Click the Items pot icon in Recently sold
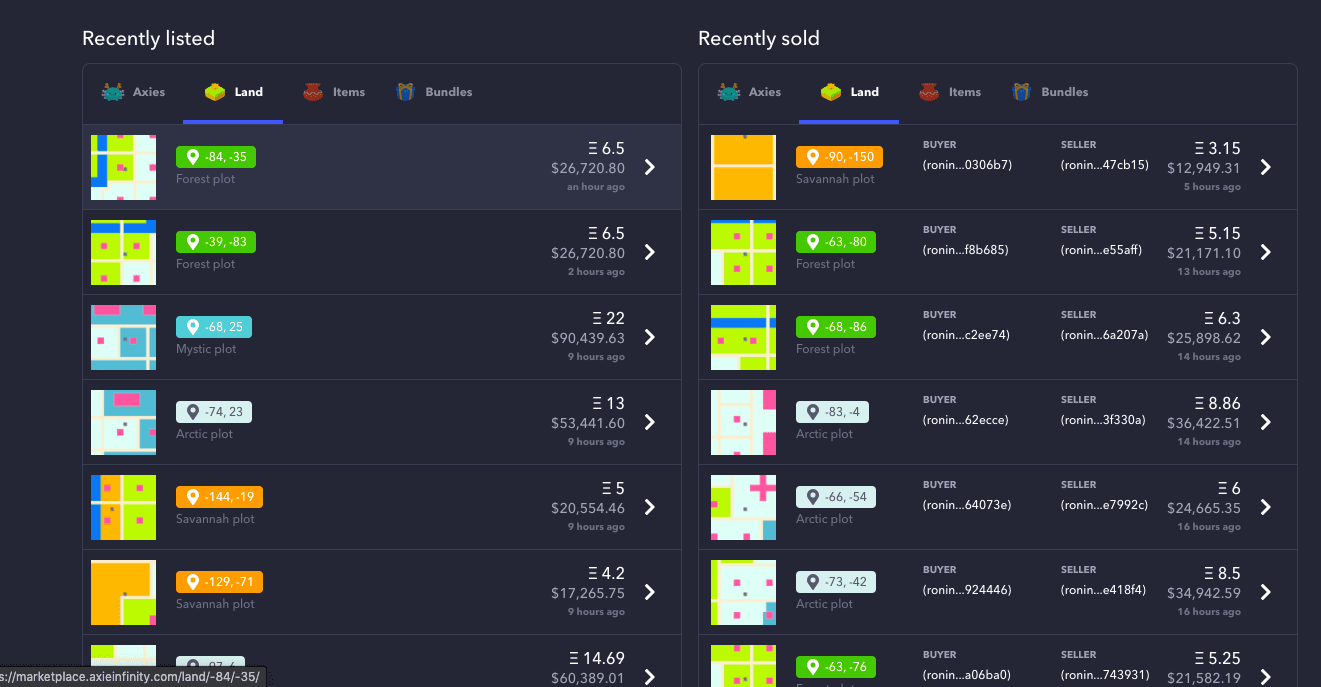 tap(930, 92)
